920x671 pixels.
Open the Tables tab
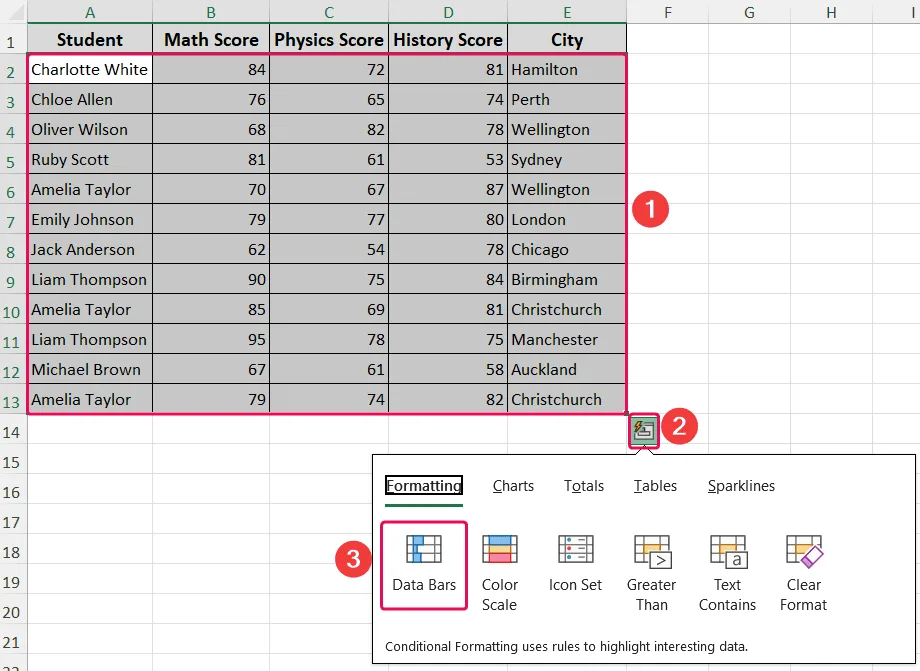pyautogui.click(x=655, y=486)
